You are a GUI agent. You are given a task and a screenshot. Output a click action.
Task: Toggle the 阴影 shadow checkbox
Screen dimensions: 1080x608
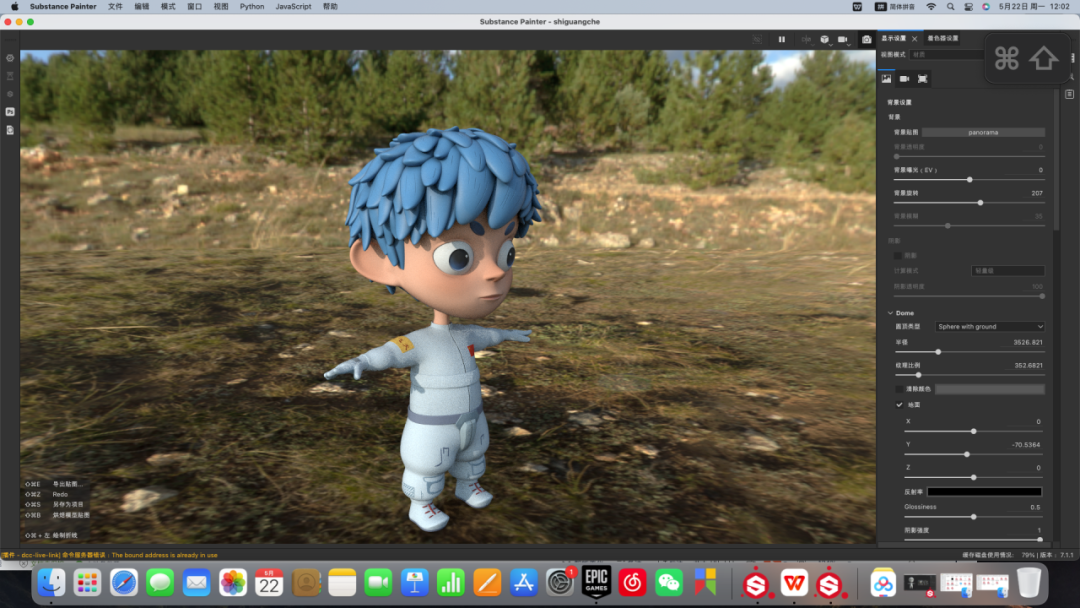click(897, 255)
